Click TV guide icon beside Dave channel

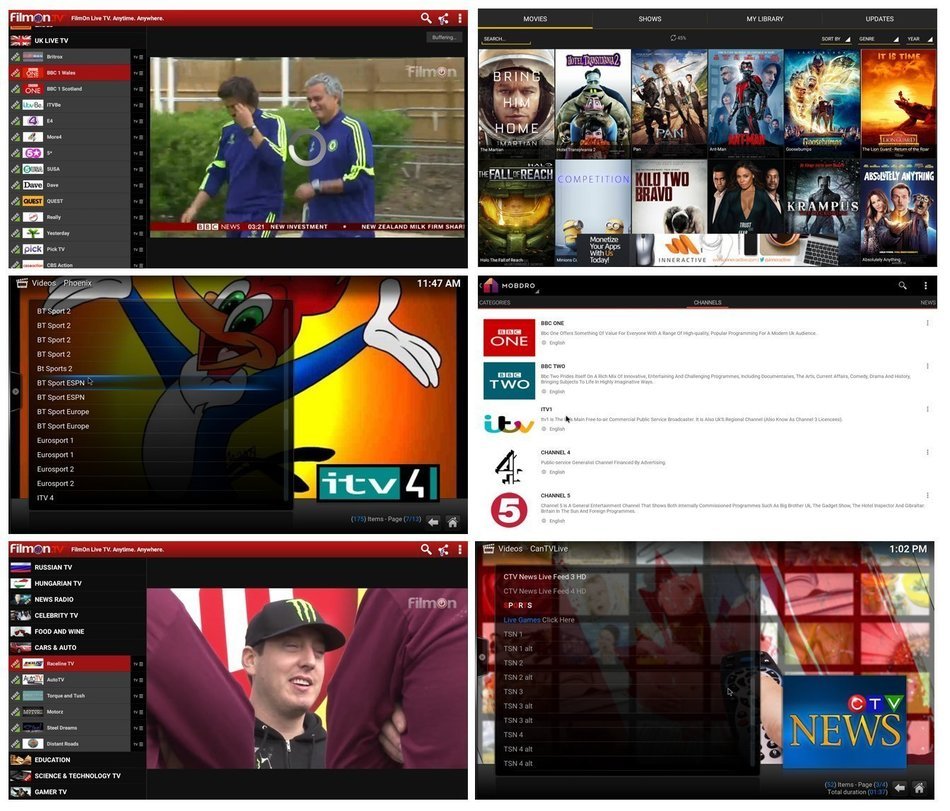pyautogui.click(x=138, y=185)
